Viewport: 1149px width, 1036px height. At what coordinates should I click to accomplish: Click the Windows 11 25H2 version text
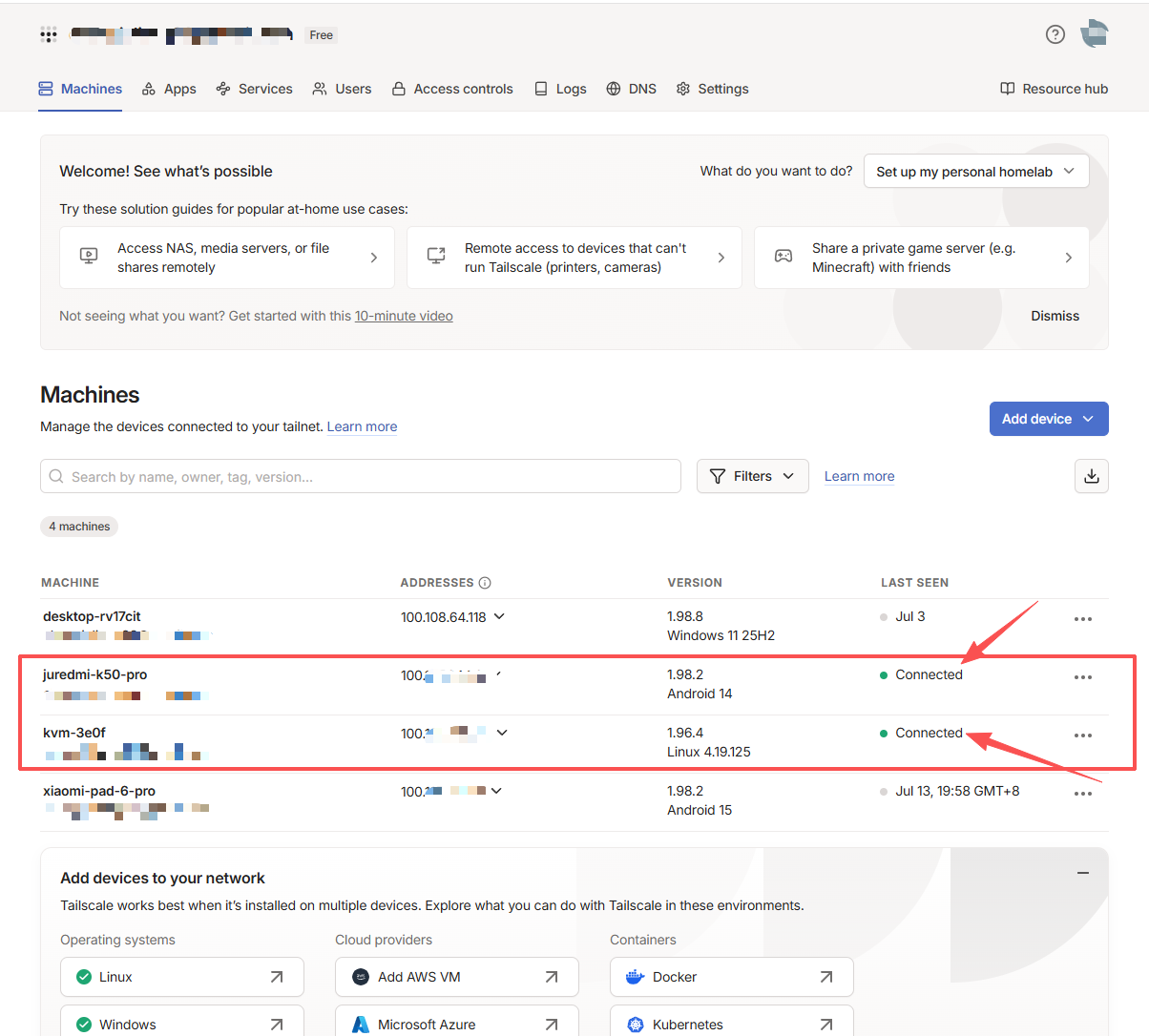pos(721,635)
